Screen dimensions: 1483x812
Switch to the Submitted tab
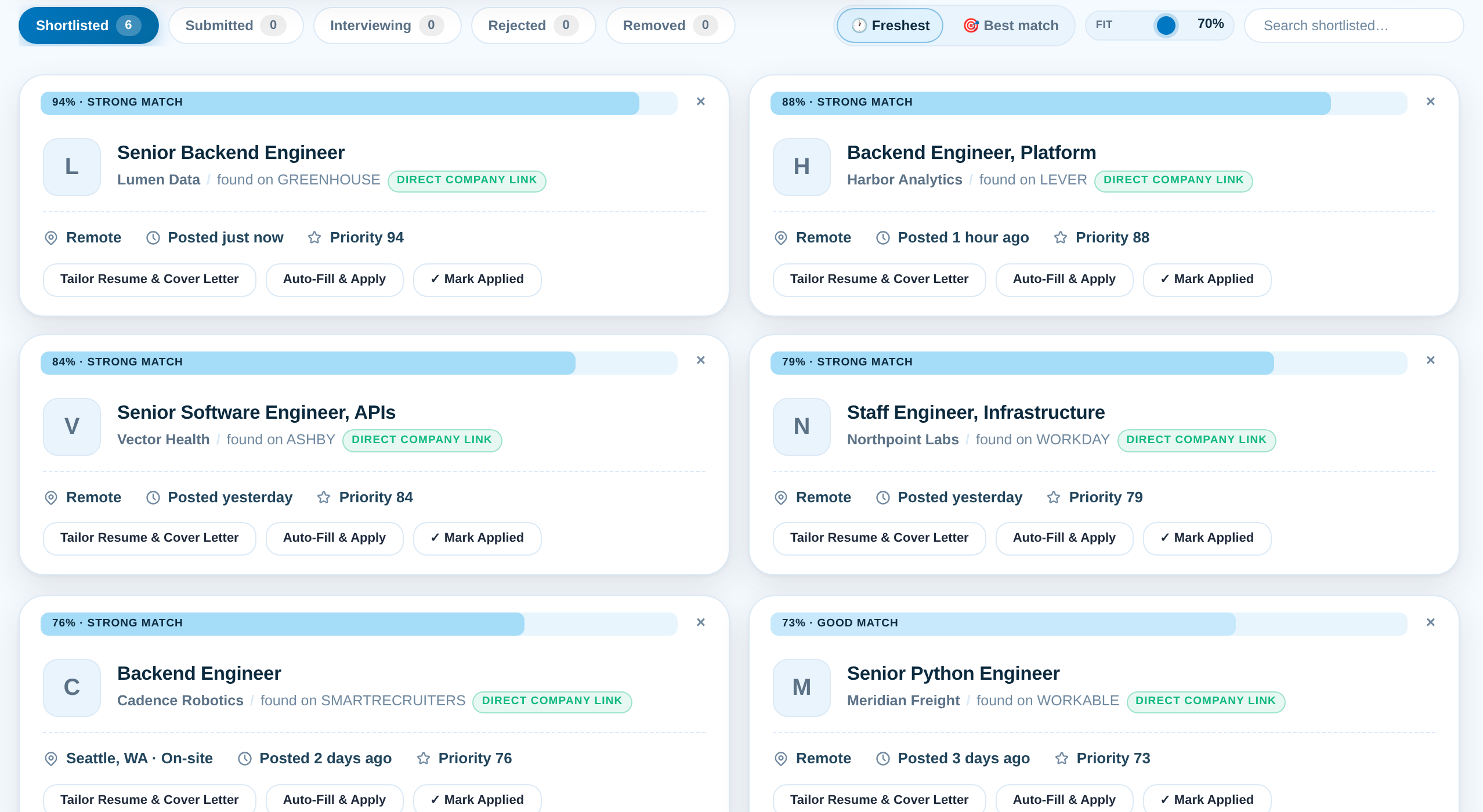[236, 26]
